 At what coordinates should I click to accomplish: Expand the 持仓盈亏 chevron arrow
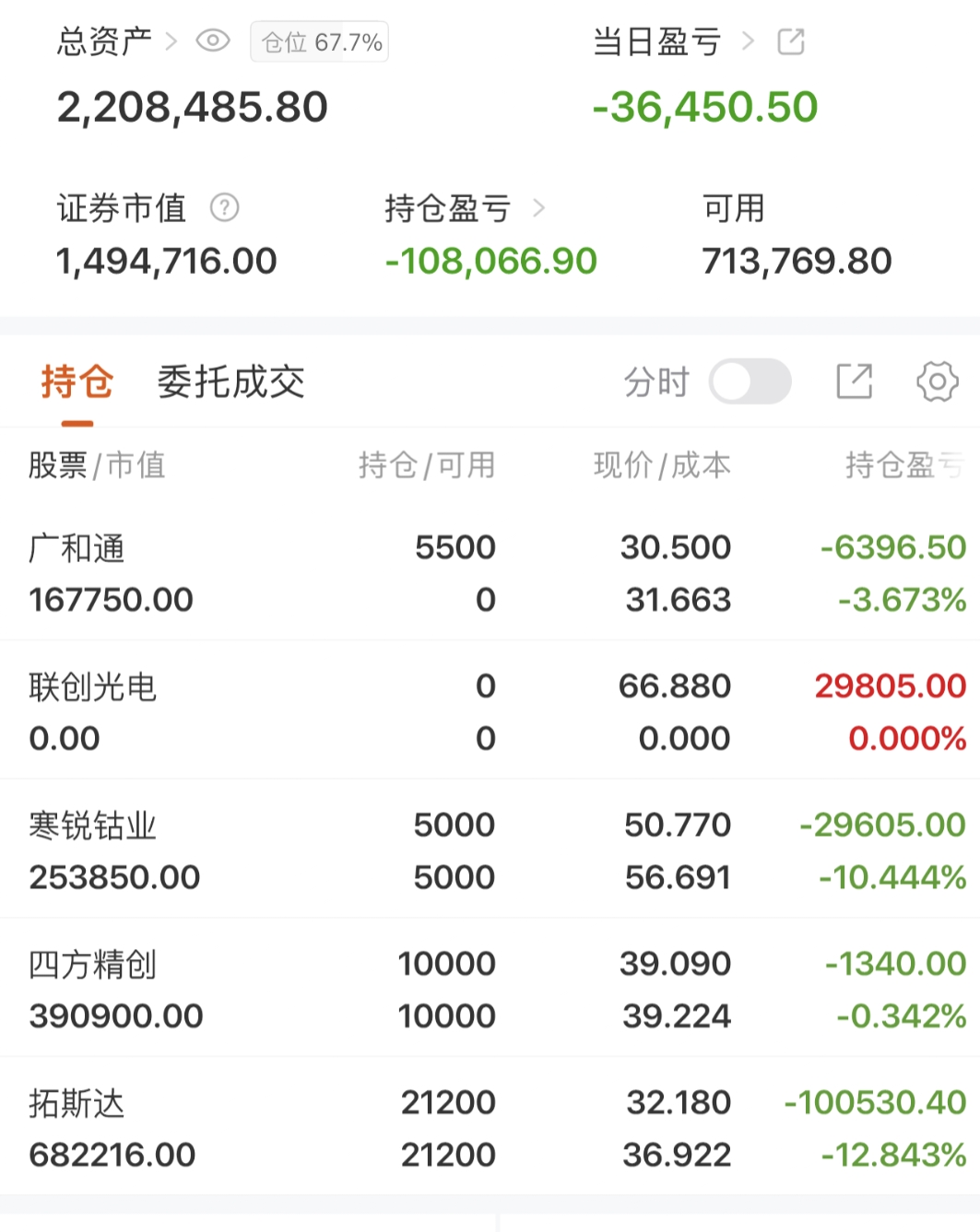click(539, 209)
